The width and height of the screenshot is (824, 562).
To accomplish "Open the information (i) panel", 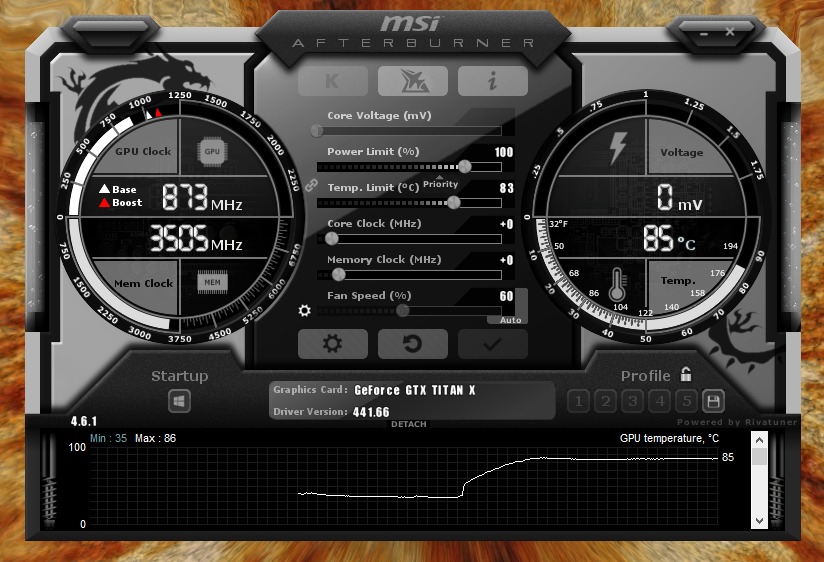I will 492,81.
